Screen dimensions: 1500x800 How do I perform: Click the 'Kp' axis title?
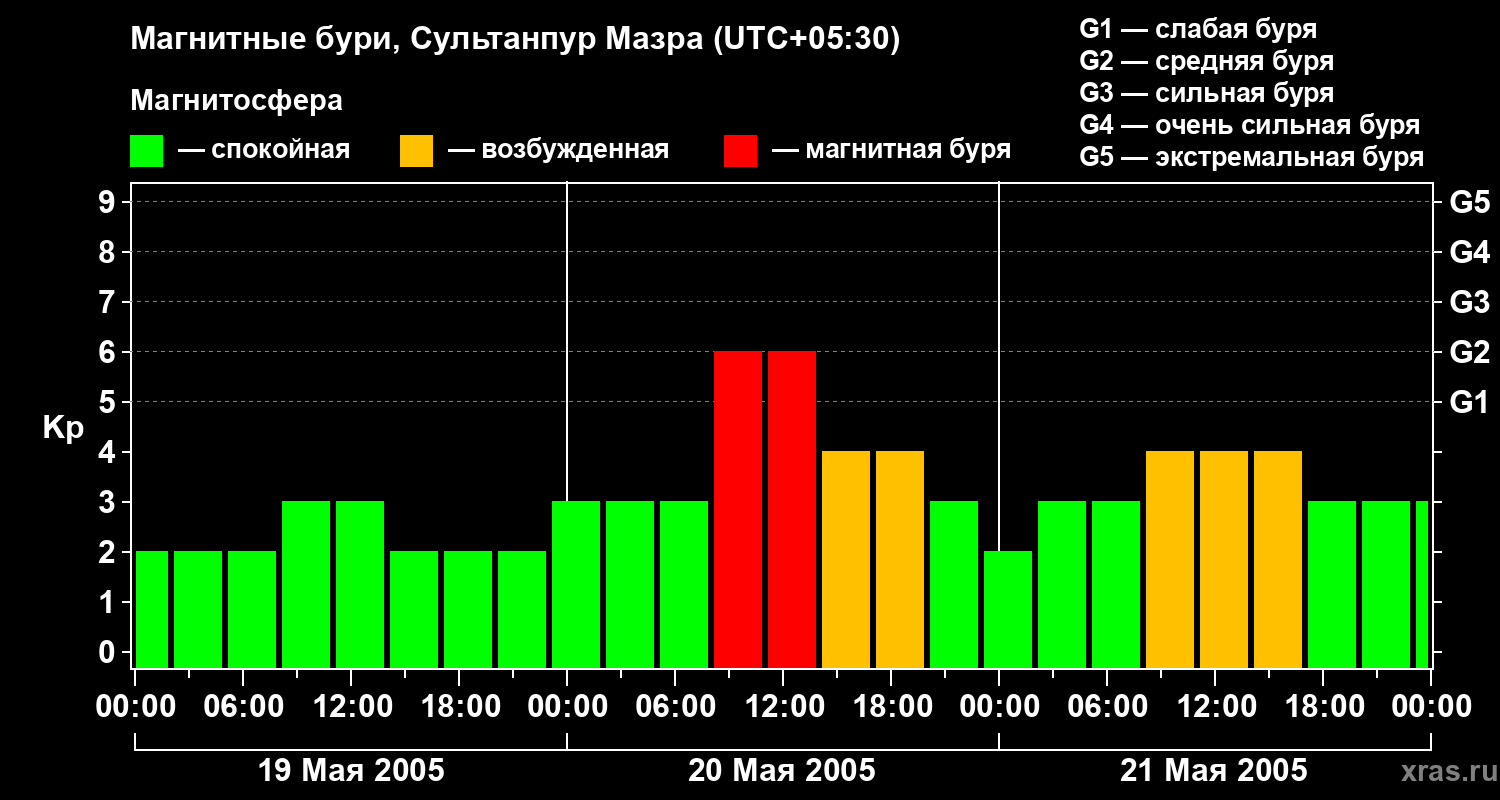tap(63, 429)
